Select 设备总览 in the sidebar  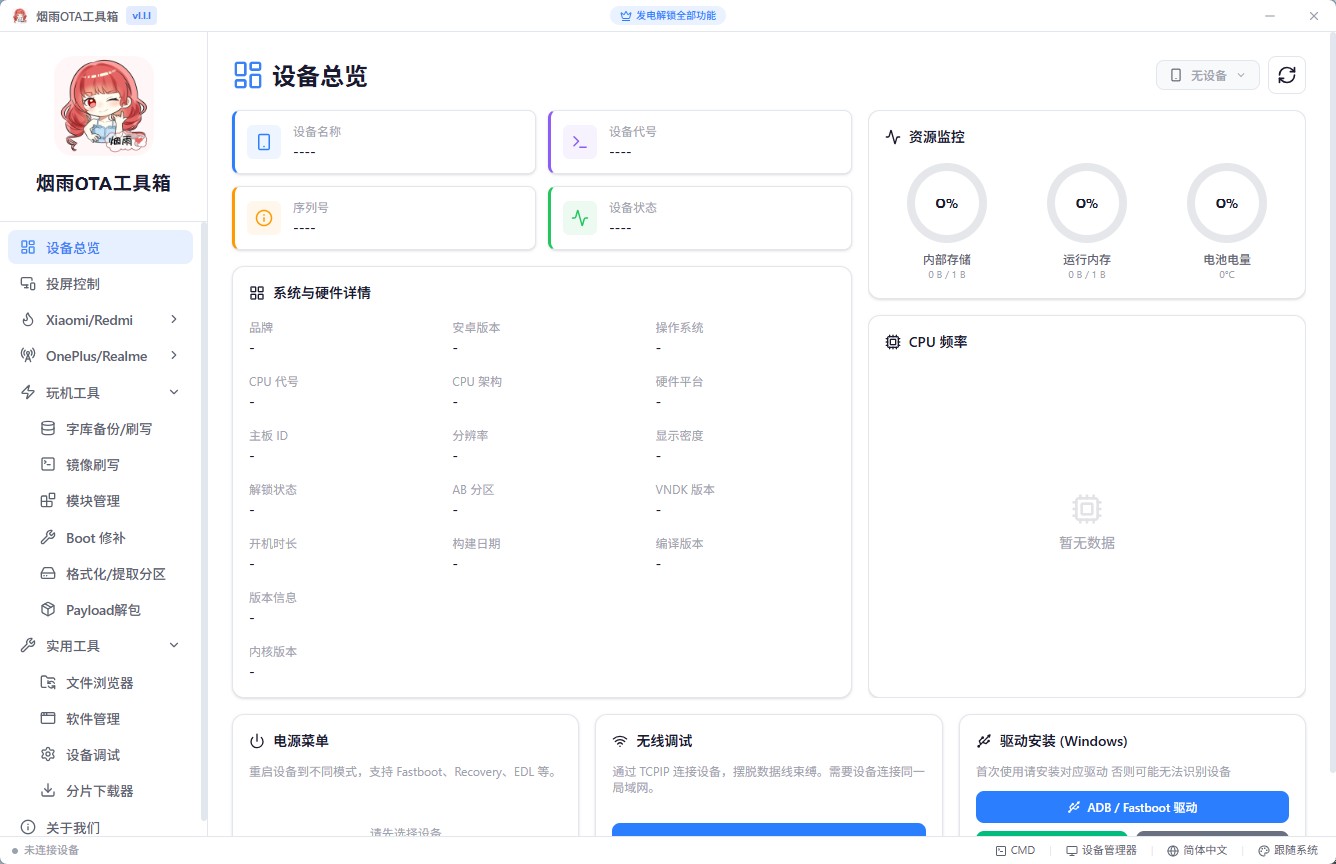(100, 248)
